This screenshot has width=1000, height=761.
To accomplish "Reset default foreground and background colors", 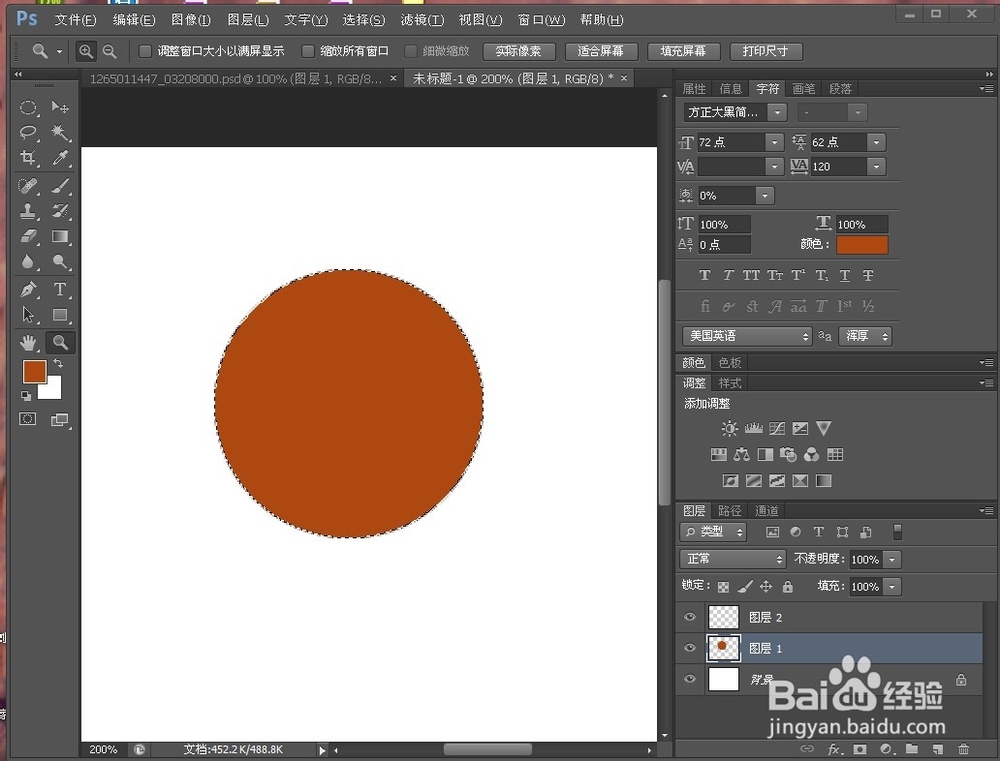I will 26,396.
